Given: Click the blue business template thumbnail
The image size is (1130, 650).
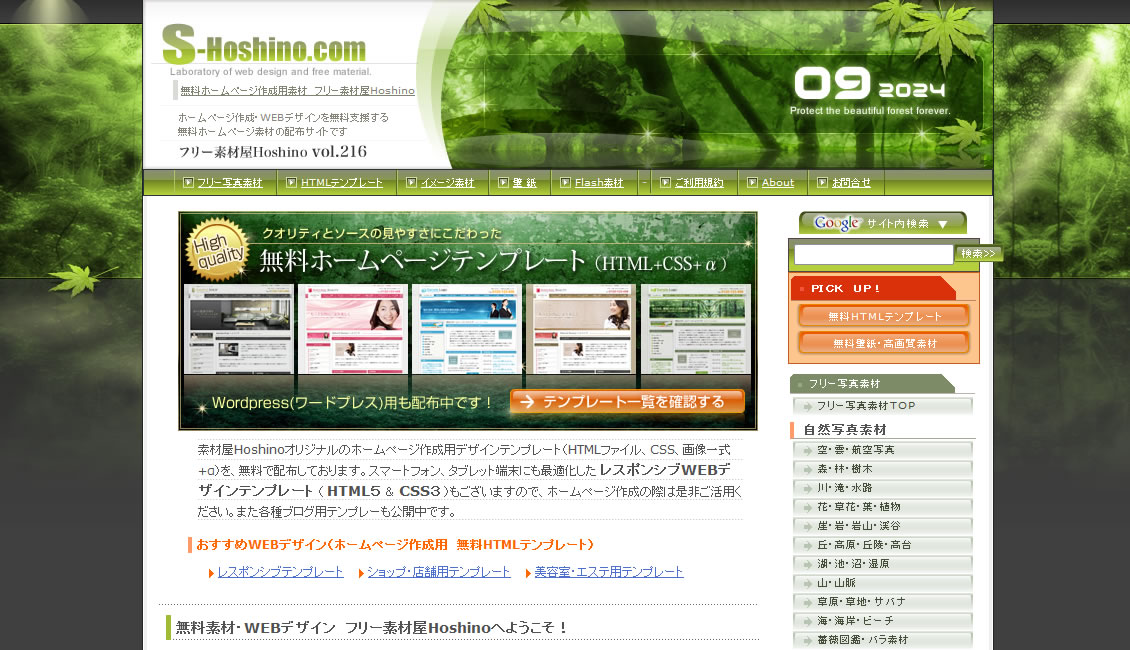Looking at the screenshot, I should pyautogui.click(x=467, y=329).
